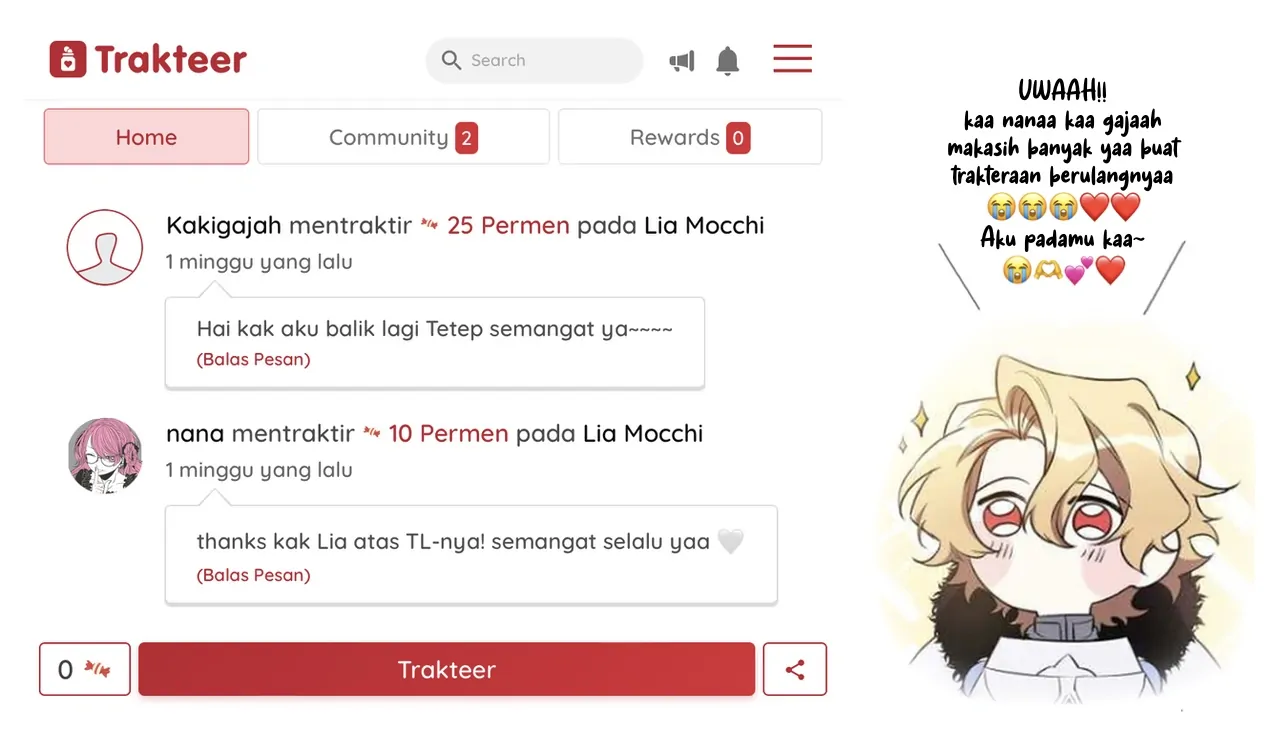Switch to the Home tab
Screen dimensions: 1280x732
pyautogui.click(x=146, y=137)
